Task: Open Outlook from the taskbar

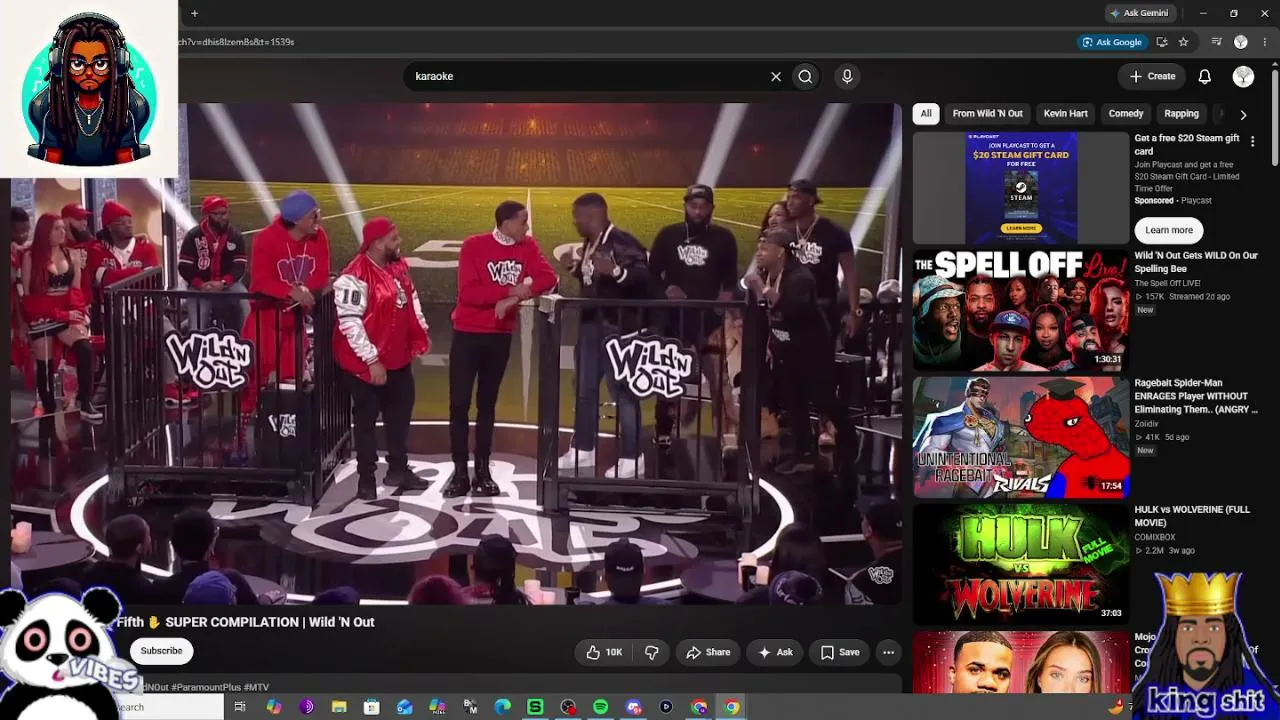Action: (404, 707)
